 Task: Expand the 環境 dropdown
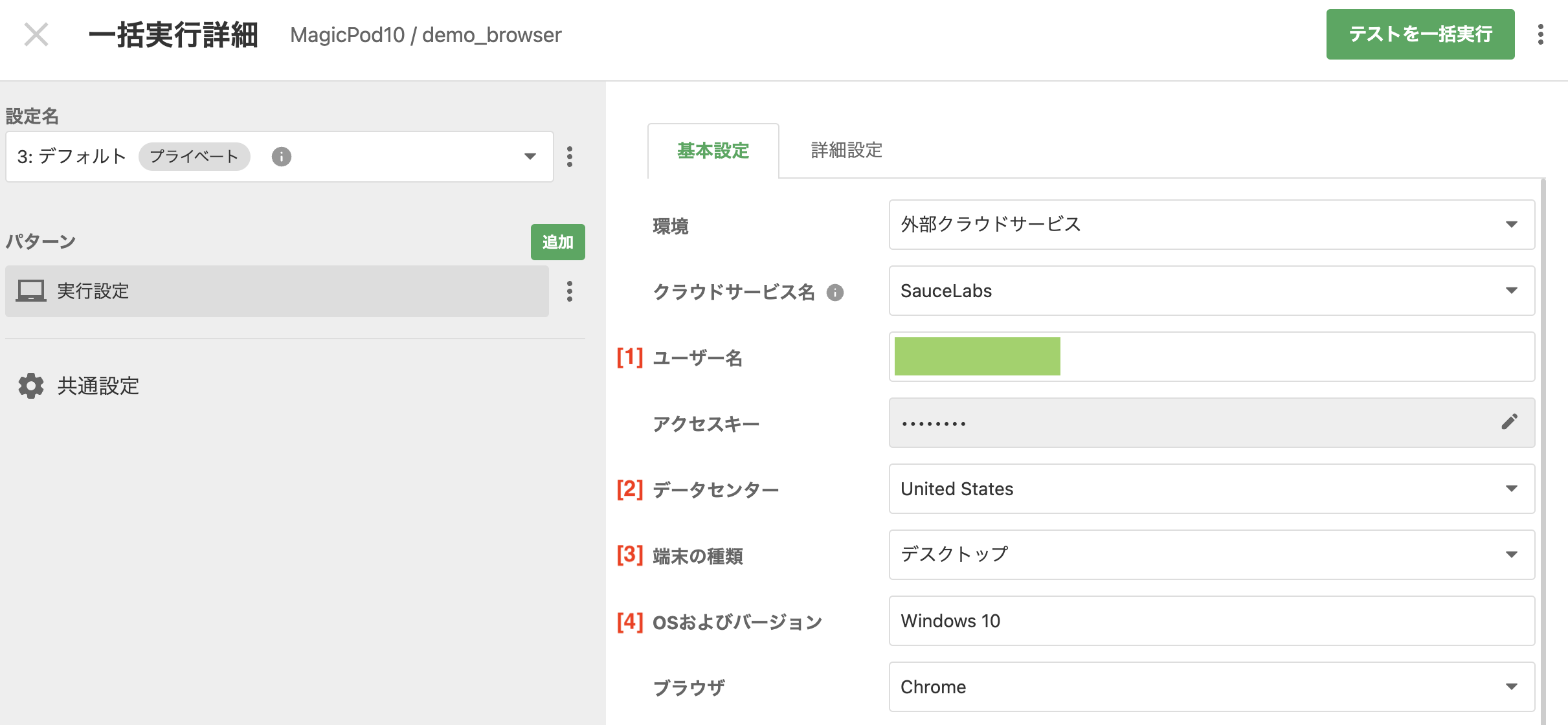click(x=1212, y=225)
